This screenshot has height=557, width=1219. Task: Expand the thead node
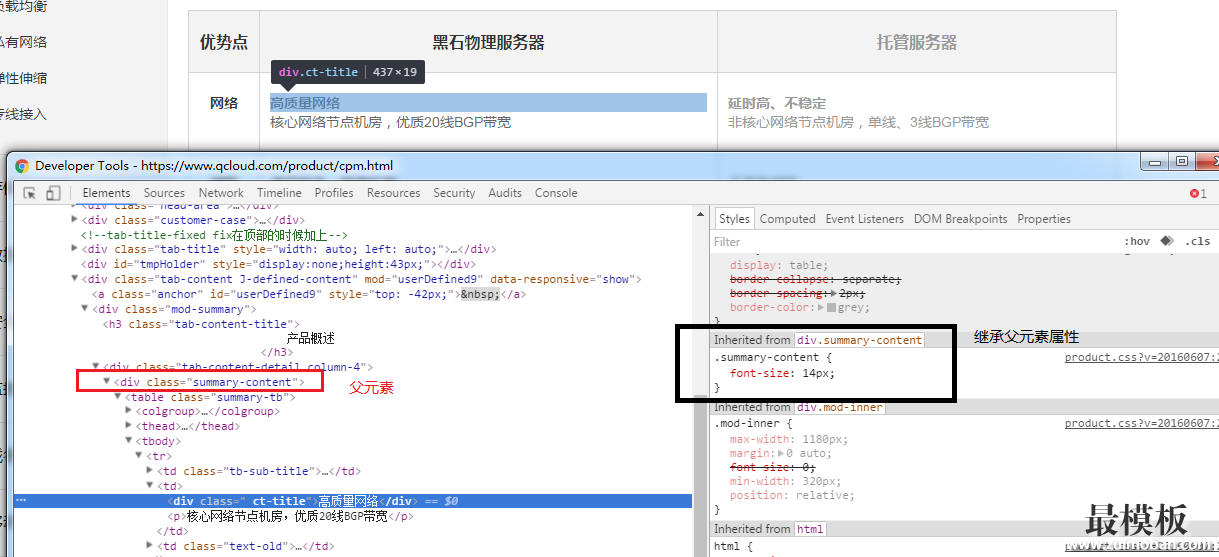[128, 426]
